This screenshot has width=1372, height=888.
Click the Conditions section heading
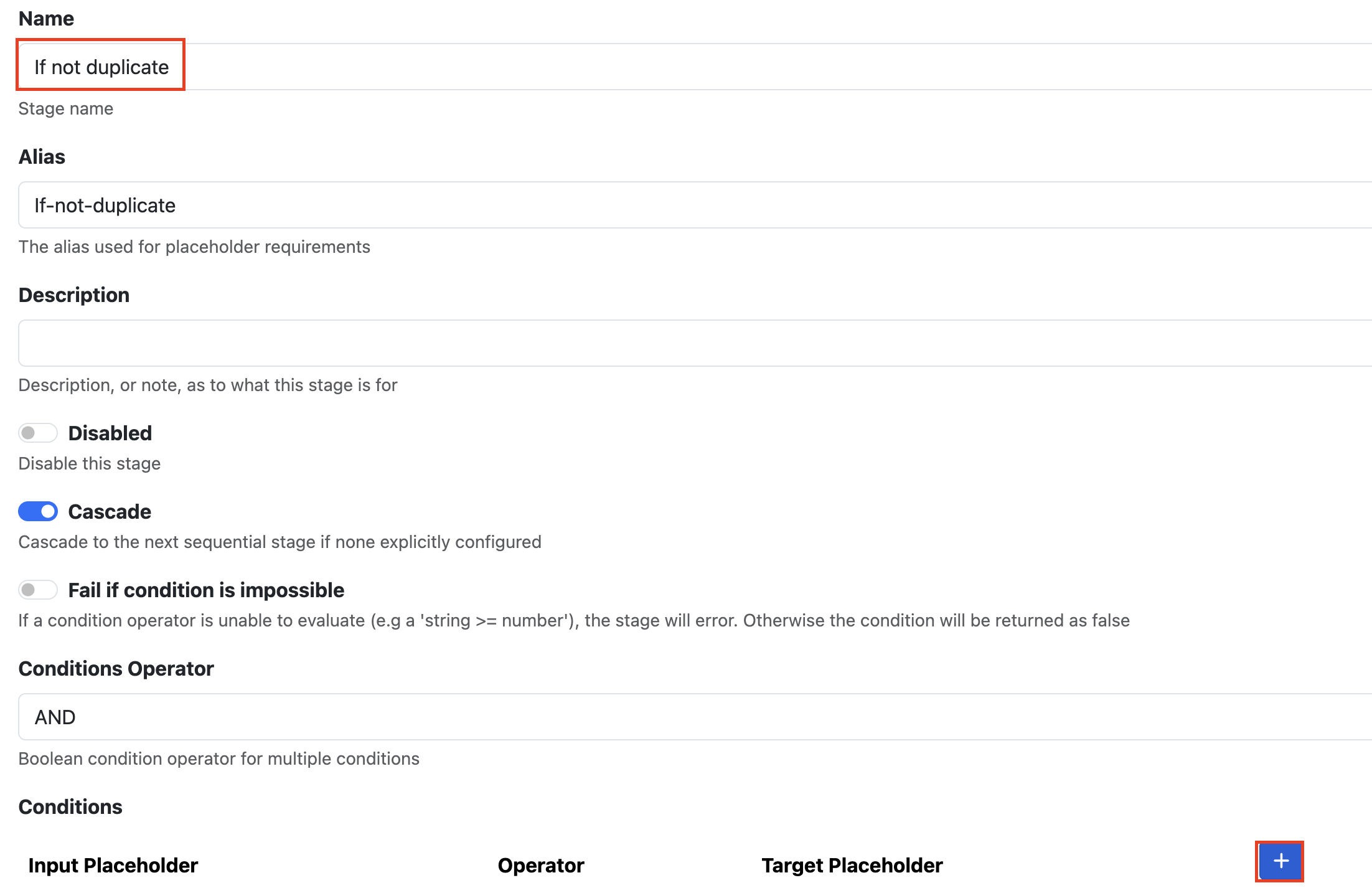click(x=70, y=807)
